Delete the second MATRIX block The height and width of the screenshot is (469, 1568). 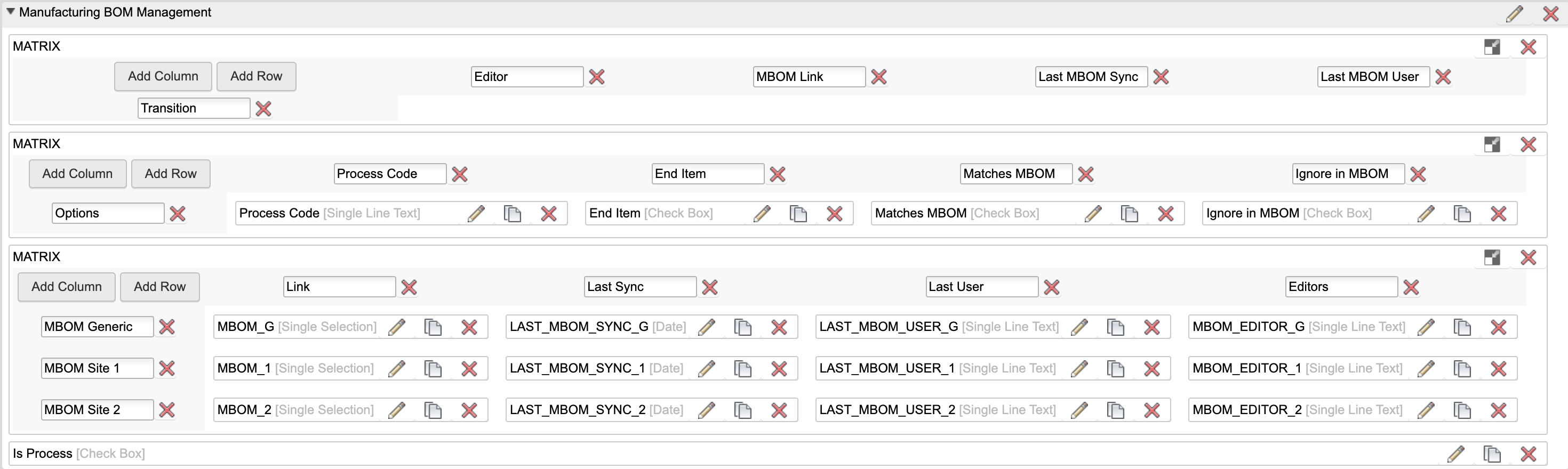coord(1528,144)
